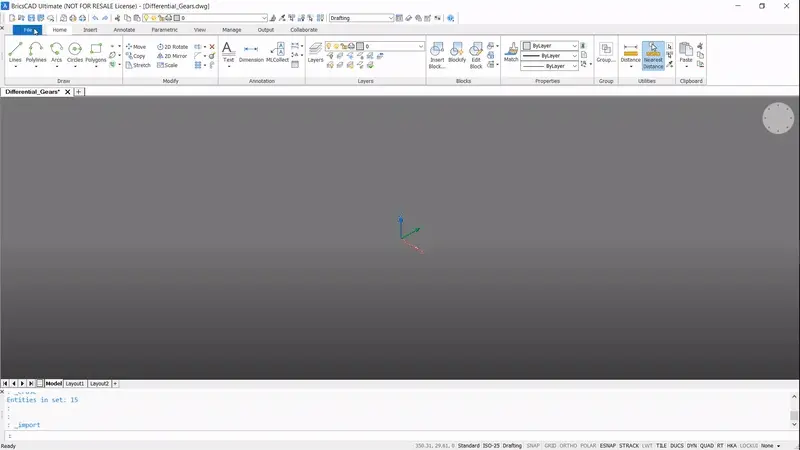Add a new layout with plus button
Screen dimensions: 800x450
point(115,383)
